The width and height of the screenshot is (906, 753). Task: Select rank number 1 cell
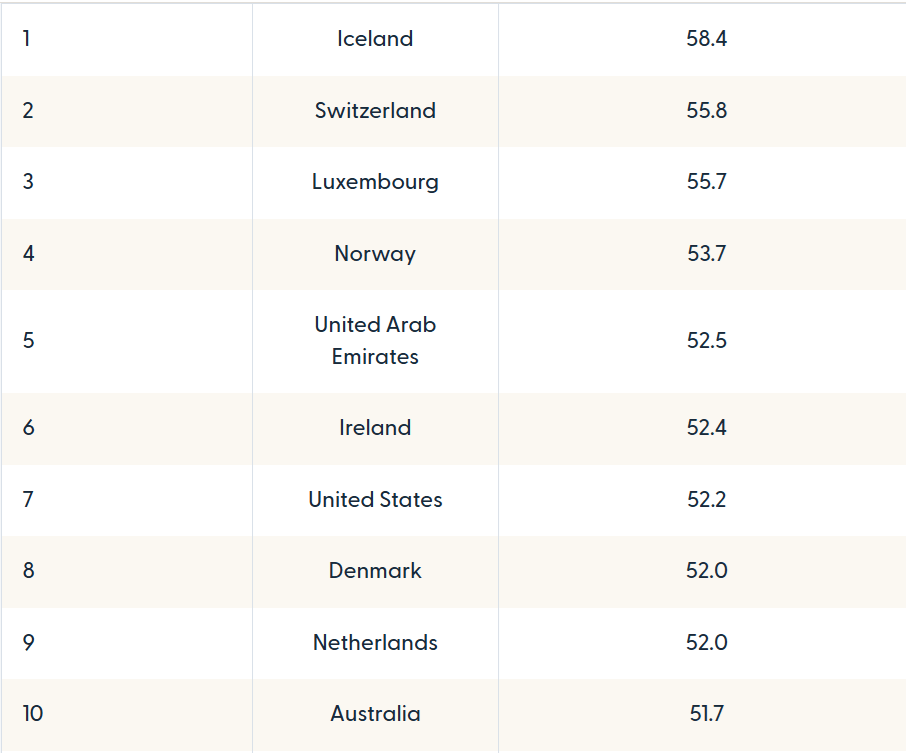27,39
